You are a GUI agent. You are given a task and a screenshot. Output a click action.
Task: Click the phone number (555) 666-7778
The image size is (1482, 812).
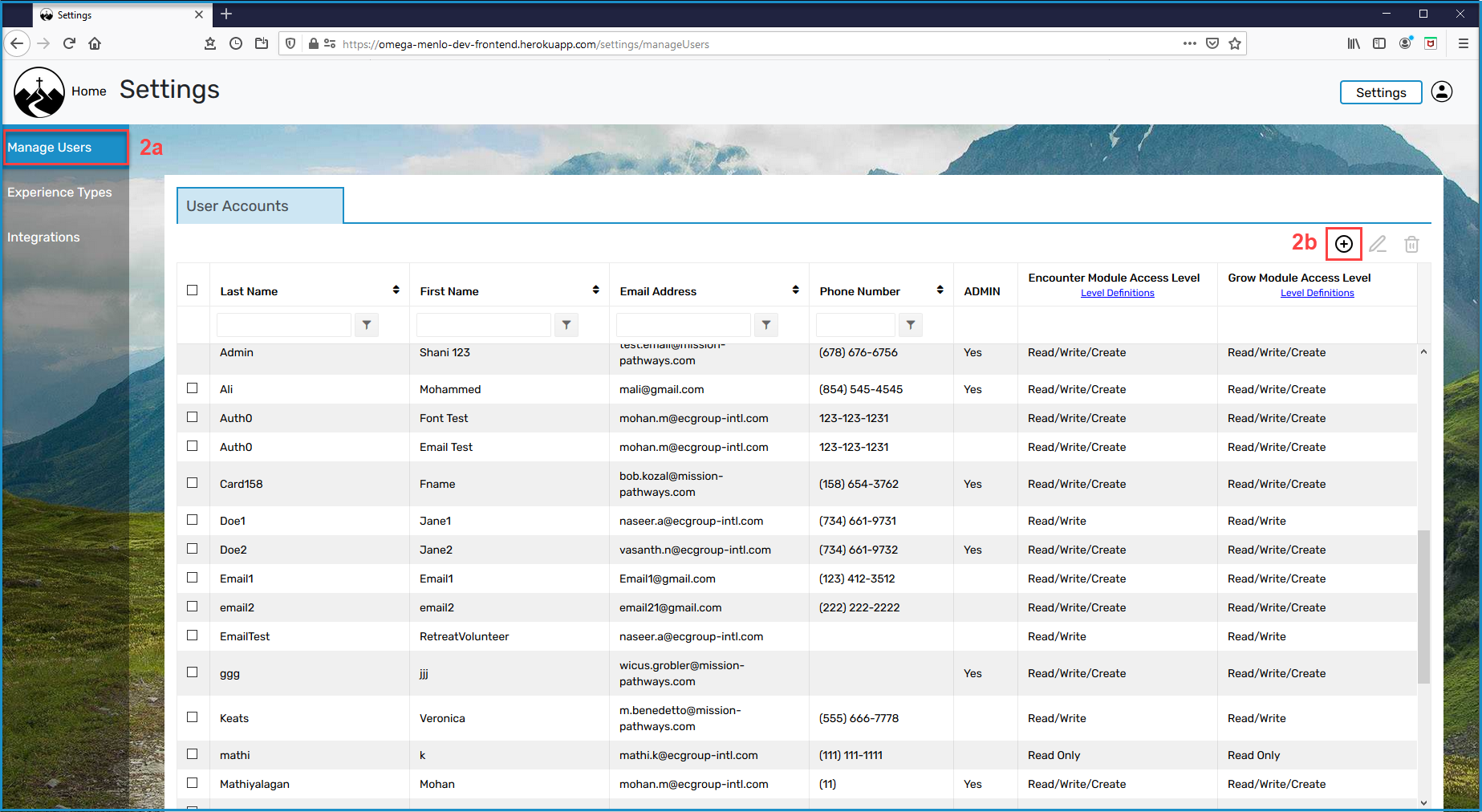click(x=859, y=718)
